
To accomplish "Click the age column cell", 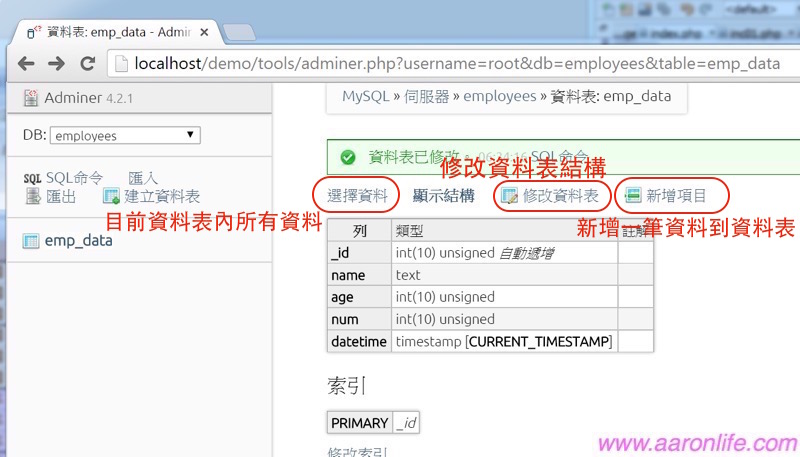I will [360, 297].
